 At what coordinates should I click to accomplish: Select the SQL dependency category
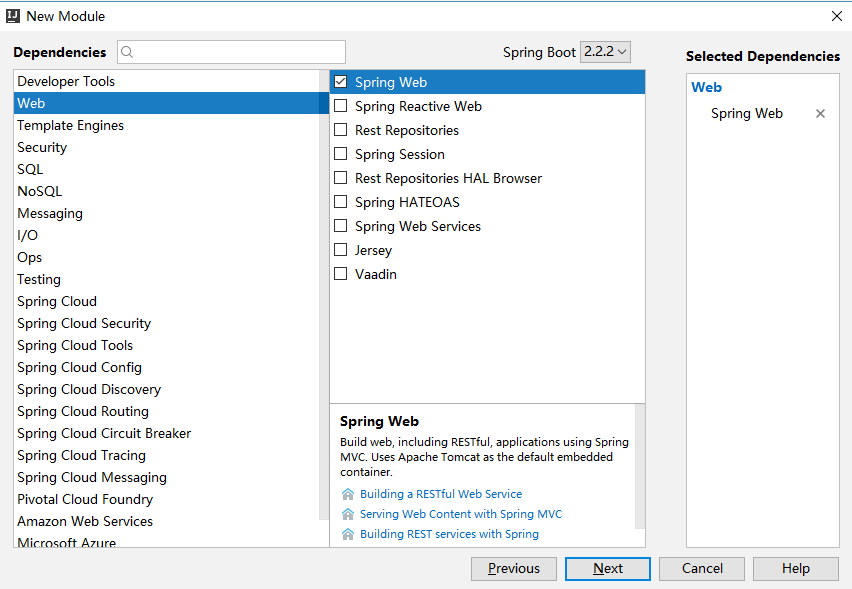pos(30,169)
